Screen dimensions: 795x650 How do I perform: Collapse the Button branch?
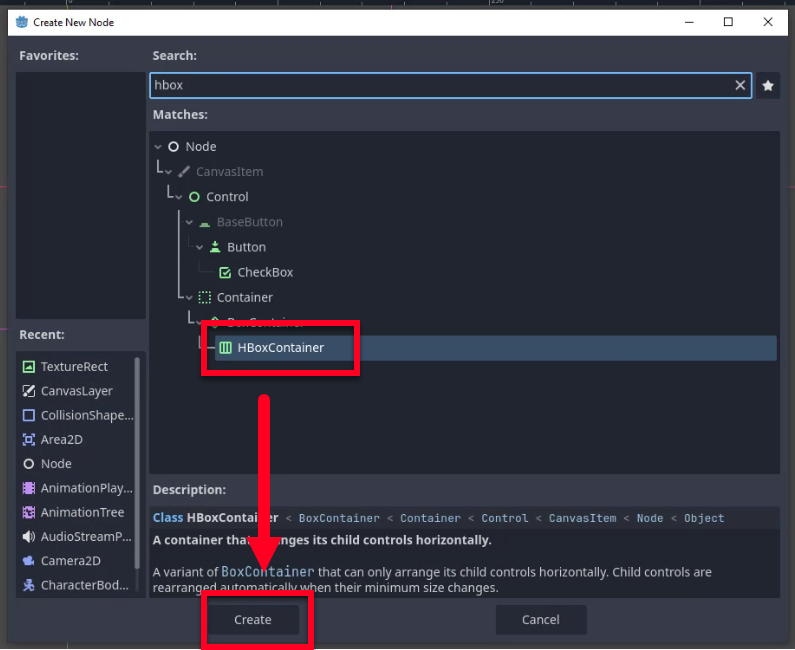[200, 247]
